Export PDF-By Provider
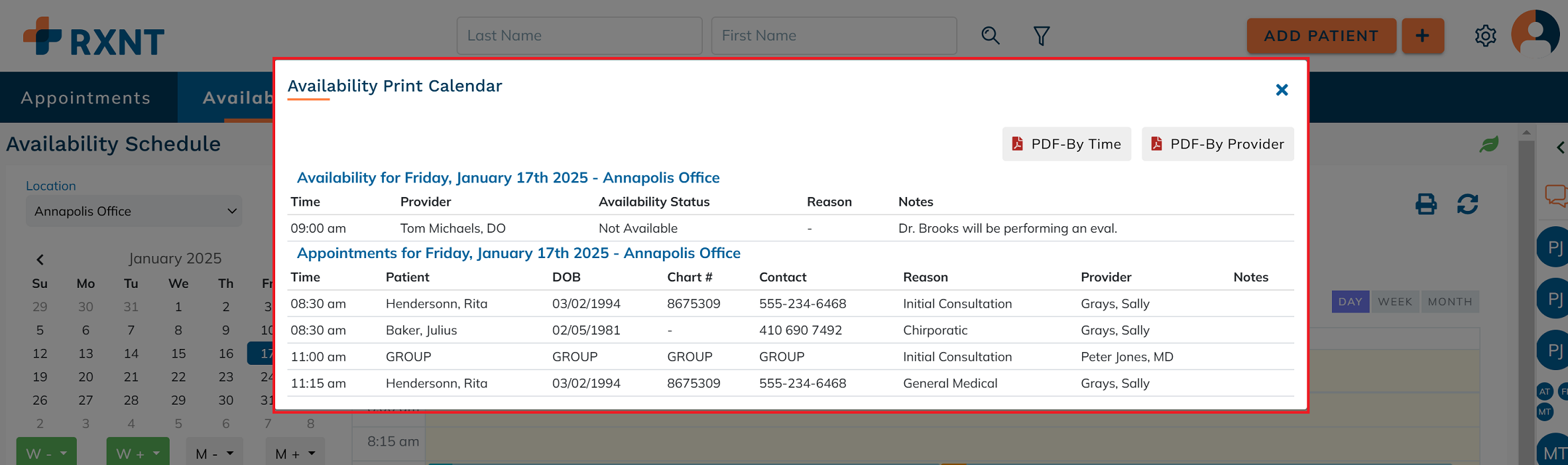This screenshot has height=465, width=1568. click(1217, 144)
